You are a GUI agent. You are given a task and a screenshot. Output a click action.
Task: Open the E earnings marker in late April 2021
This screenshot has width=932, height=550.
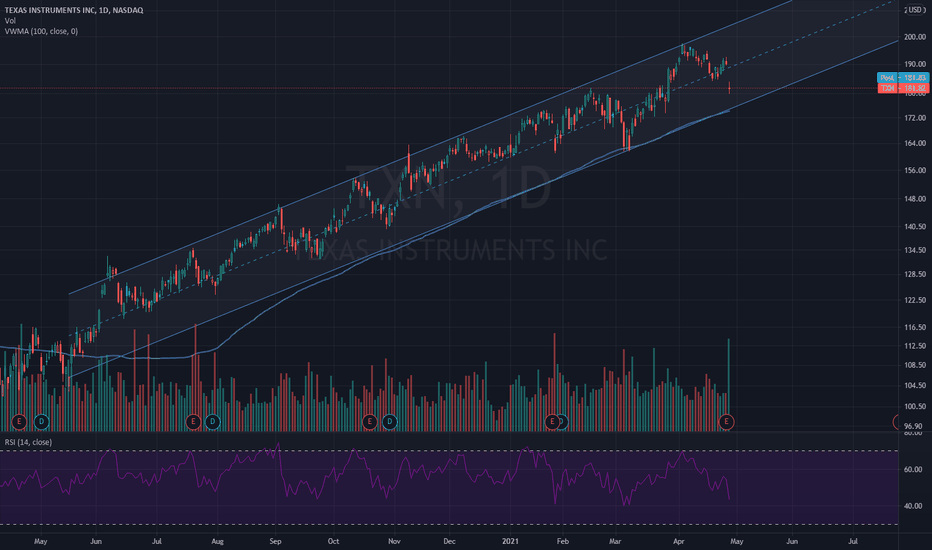[x=726, y=422]
